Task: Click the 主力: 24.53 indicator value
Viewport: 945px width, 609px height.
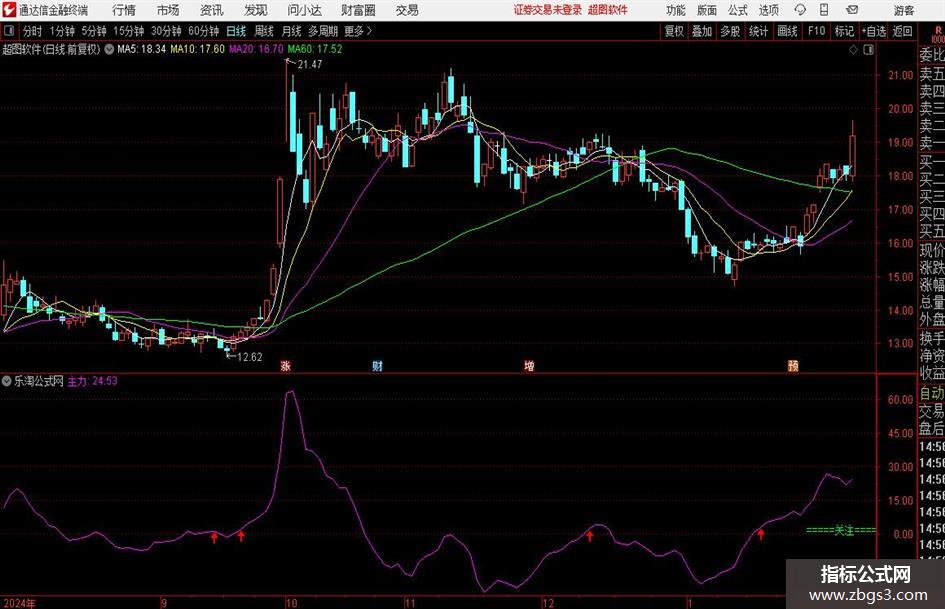Action: coord(92,381)
